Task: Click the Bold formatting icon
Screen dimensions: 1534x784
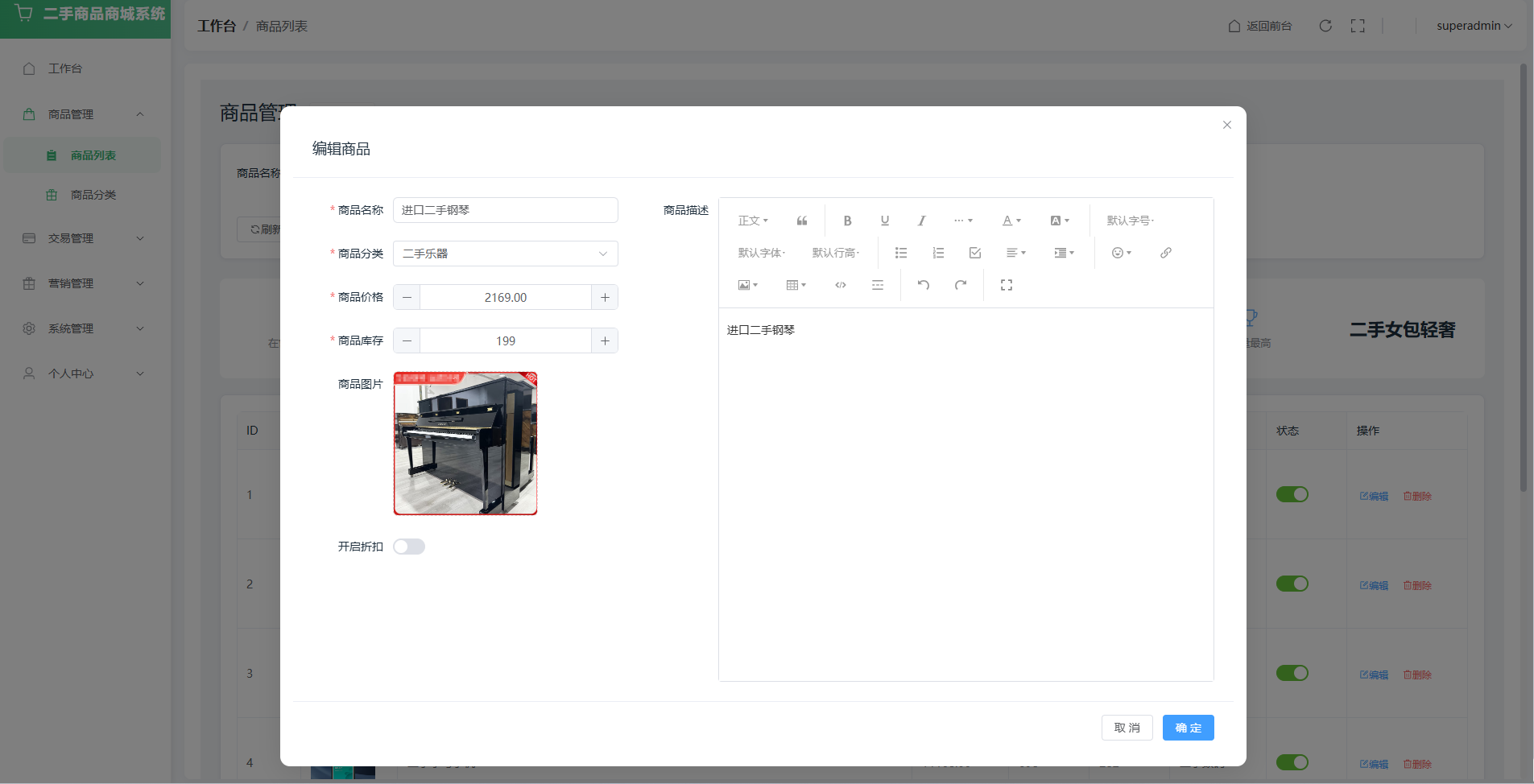Action: (x=847, y=221)
